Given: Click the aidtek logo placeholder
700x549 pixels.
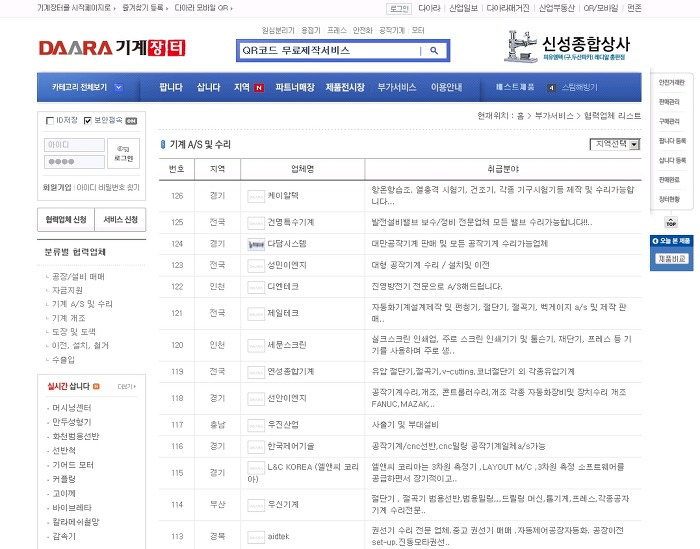Looking at the screenshot, I should click(x=256, y=537).
